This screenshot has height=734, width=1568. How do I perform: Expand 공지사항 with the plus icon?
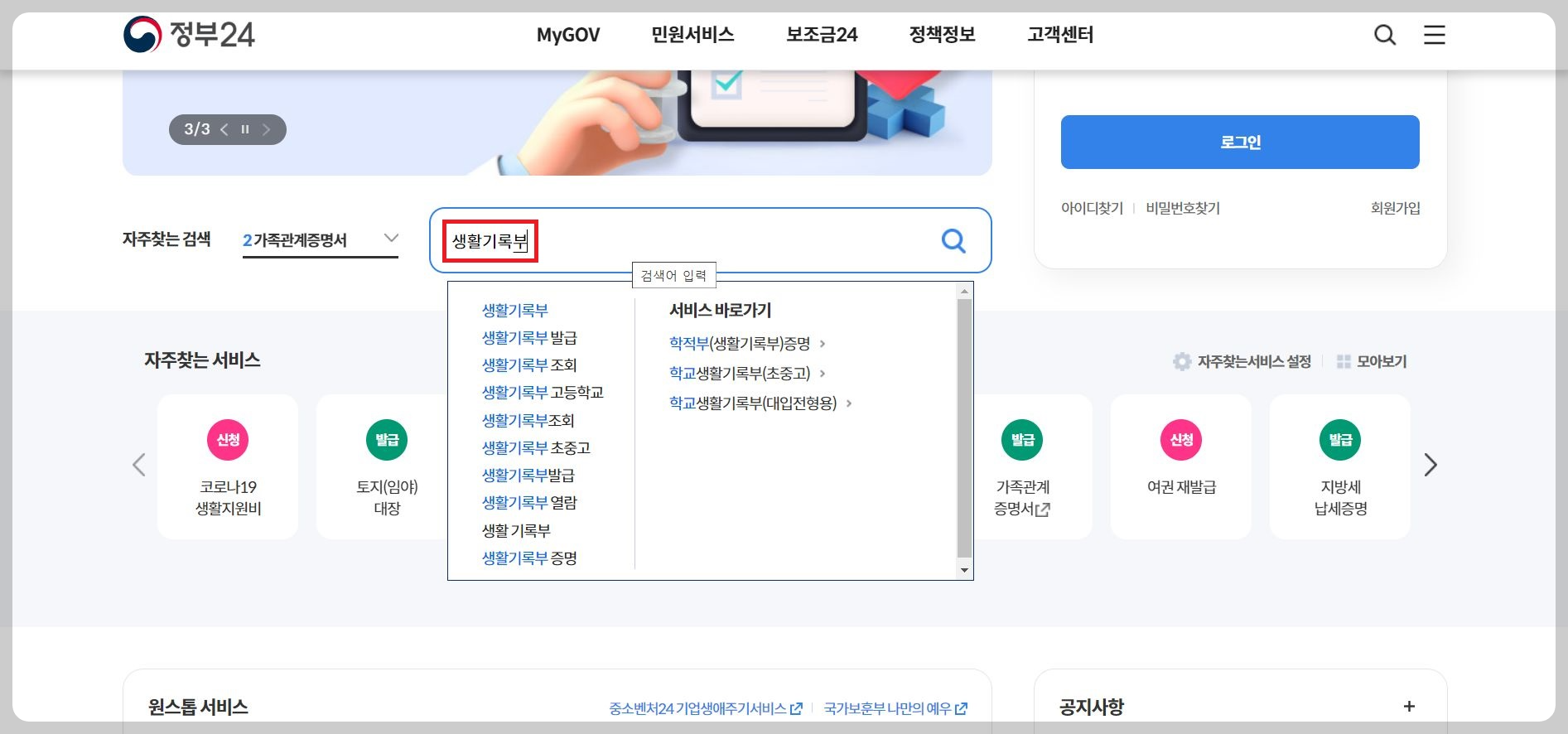pos(1409,707)
